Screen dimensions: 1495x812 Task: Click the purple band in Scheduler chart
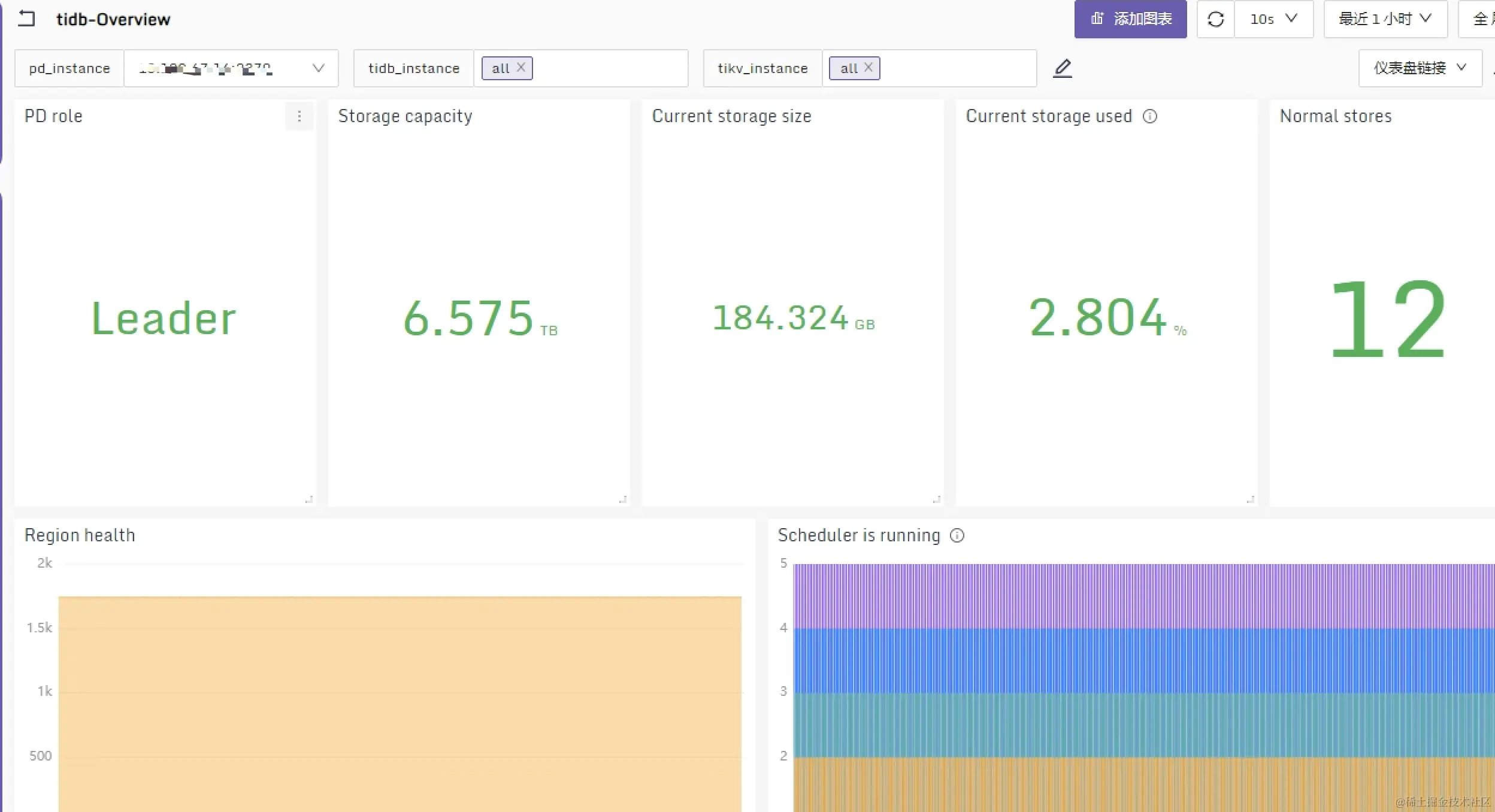coord(1138,596)
